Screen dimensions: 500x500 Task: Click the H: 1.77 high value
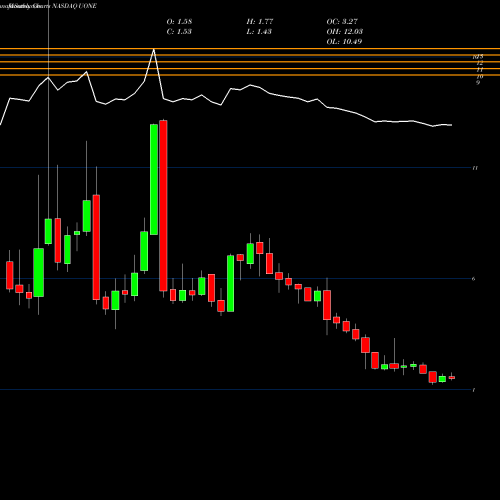tap(260, 22)
